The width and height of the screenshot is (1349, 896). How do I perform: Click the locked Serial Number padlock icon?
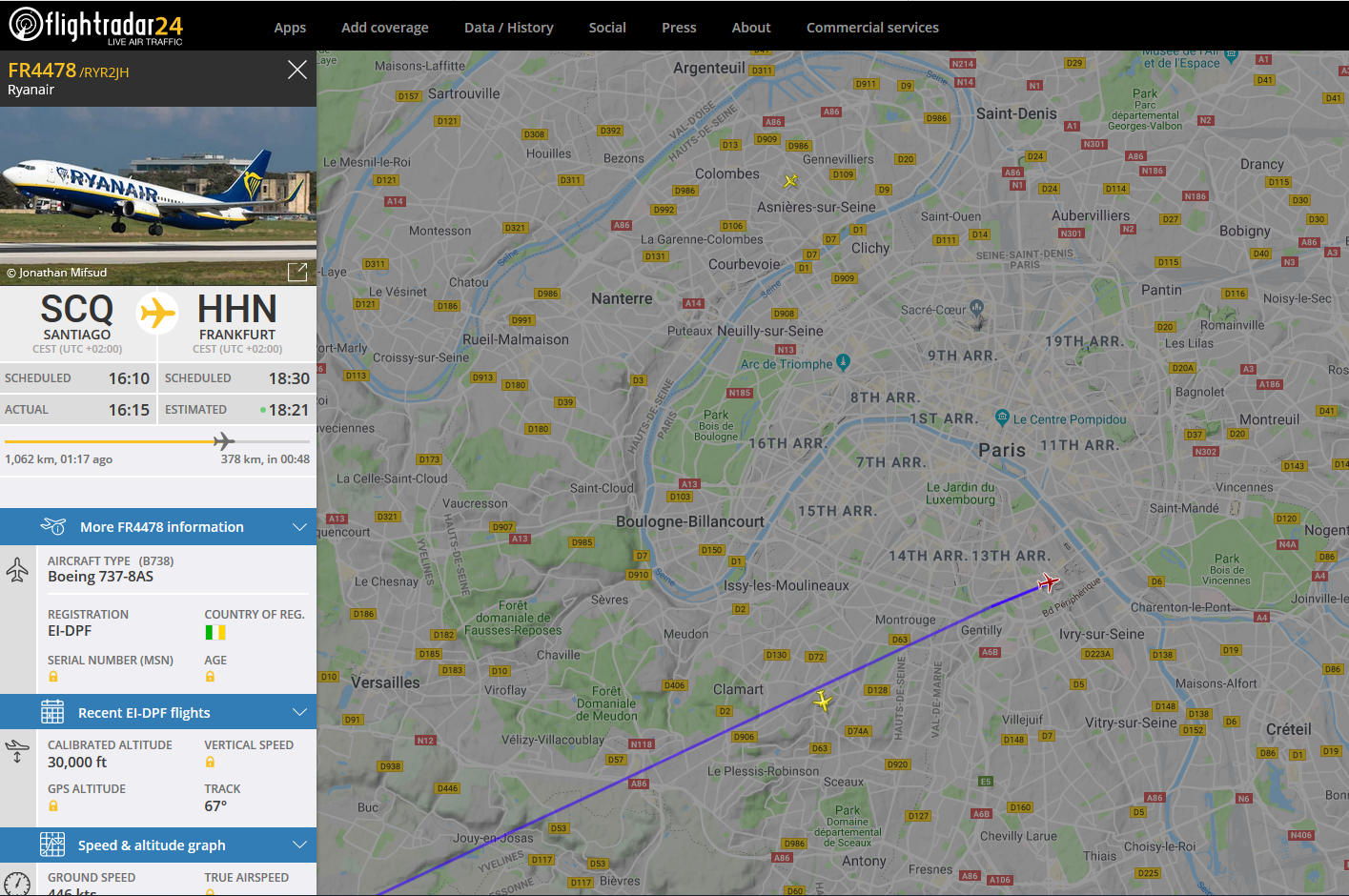[x=53, y=677]
